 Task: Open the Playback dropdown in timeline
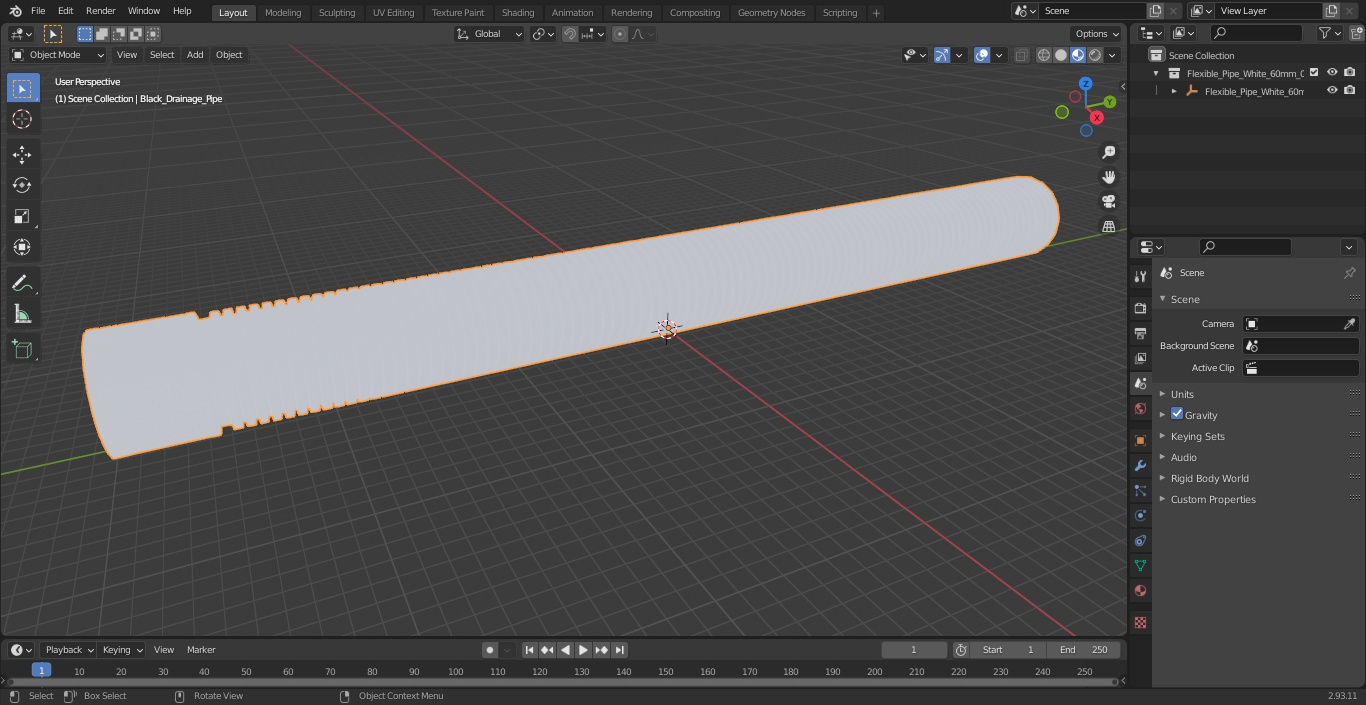(68, 650)
